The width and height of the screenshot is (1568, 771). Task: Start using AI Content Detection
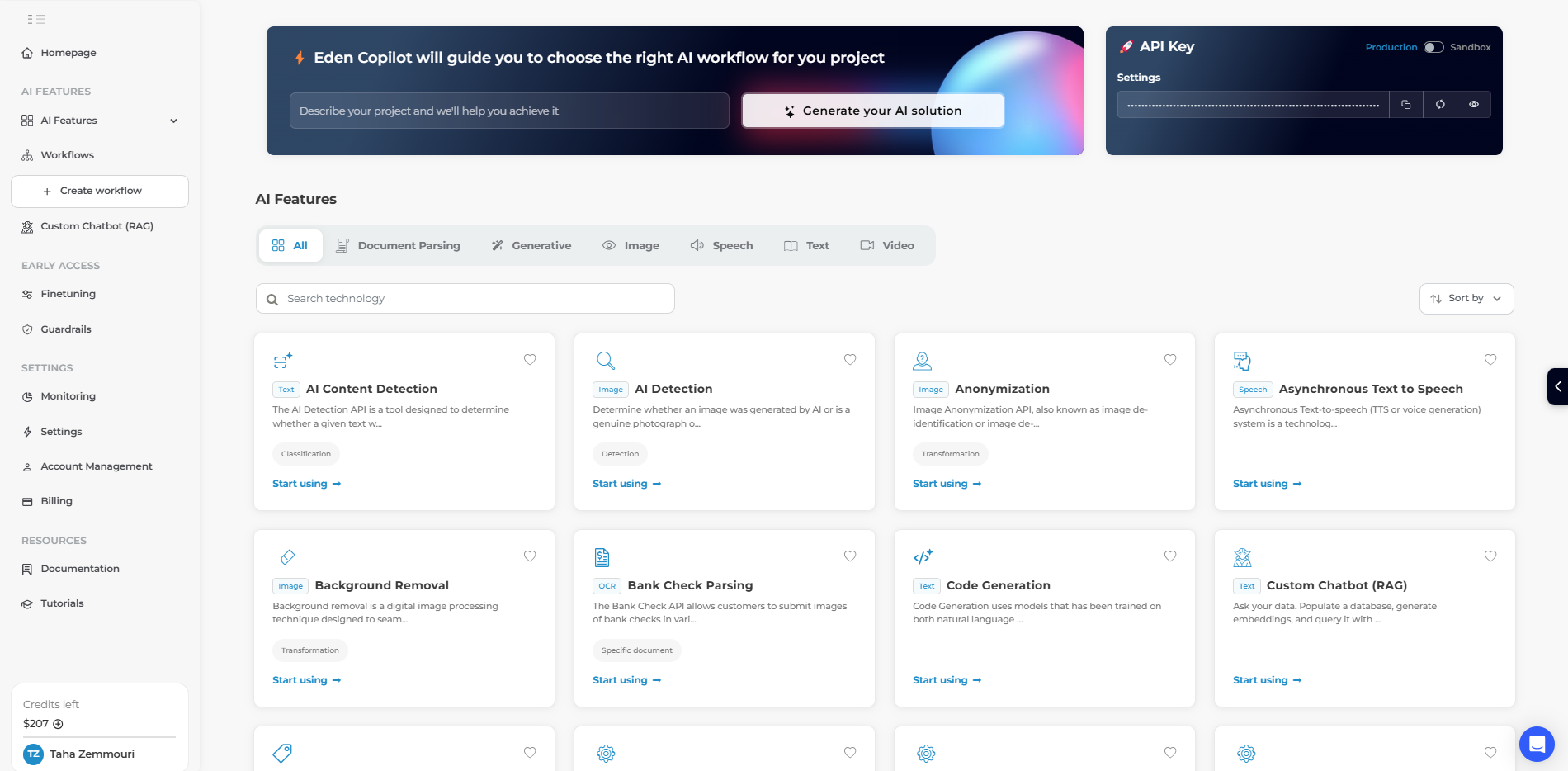307,484
